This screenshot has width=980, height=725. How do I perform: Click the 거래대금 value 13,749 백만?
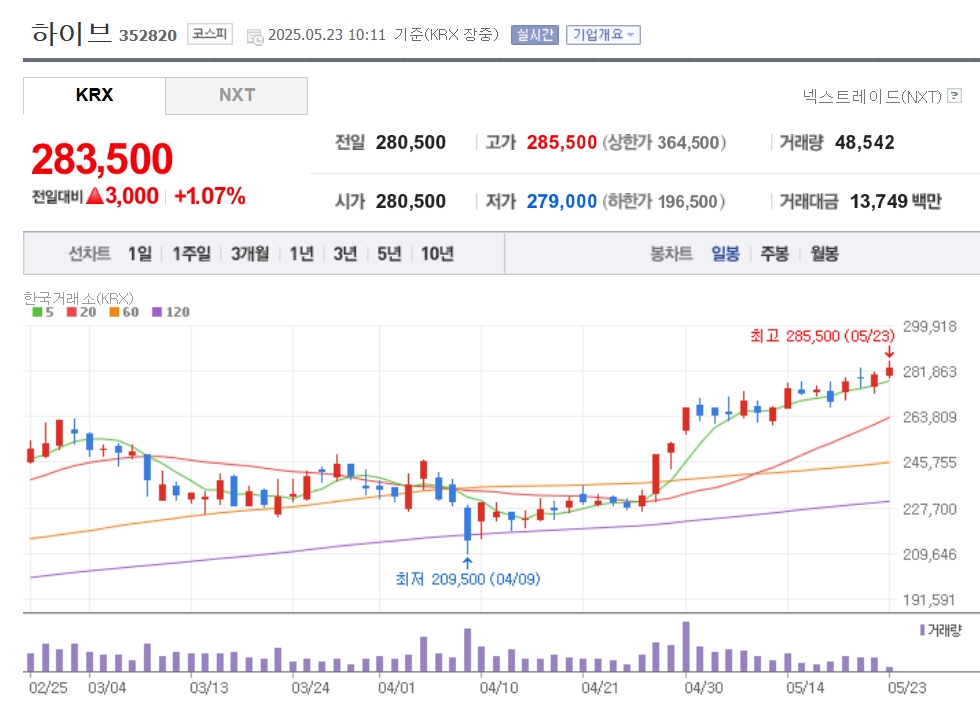tap(896, 201)
